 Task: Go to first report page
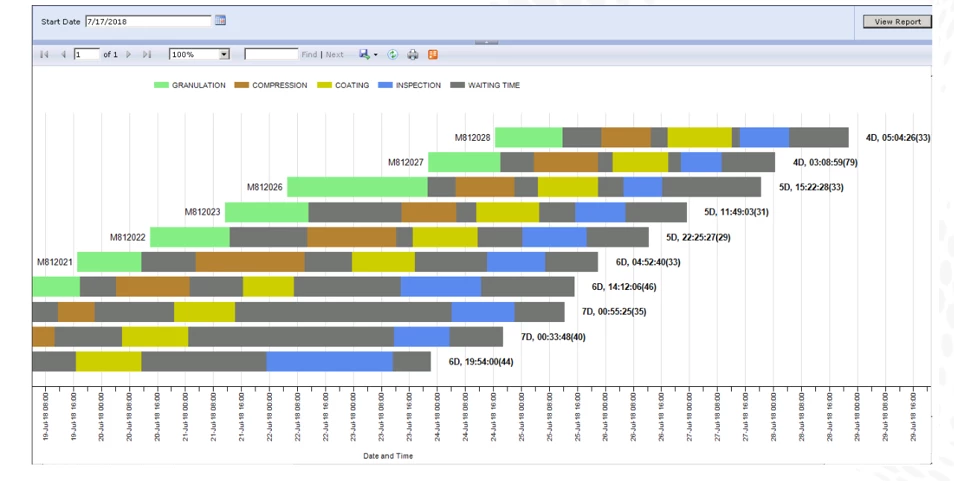44,55
